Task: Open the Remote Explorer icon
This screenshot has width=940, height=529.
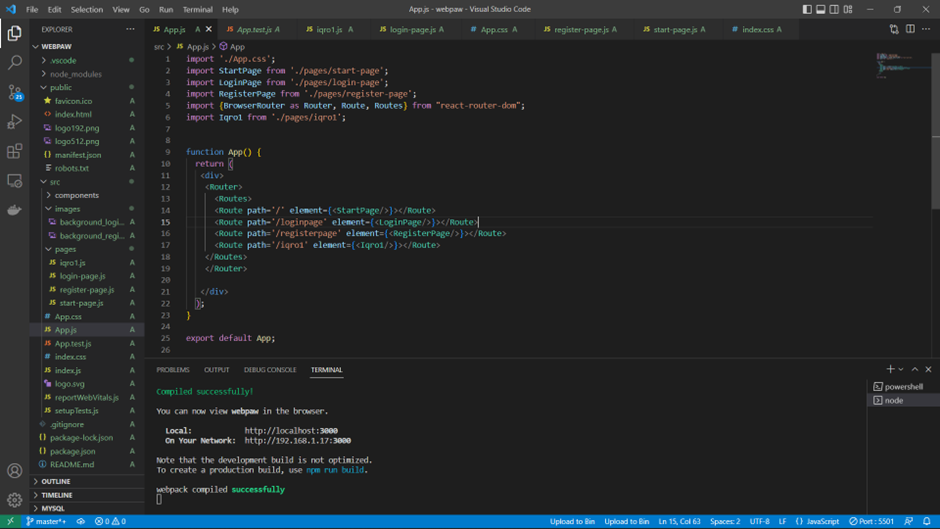Action: (x=14, y=181)
